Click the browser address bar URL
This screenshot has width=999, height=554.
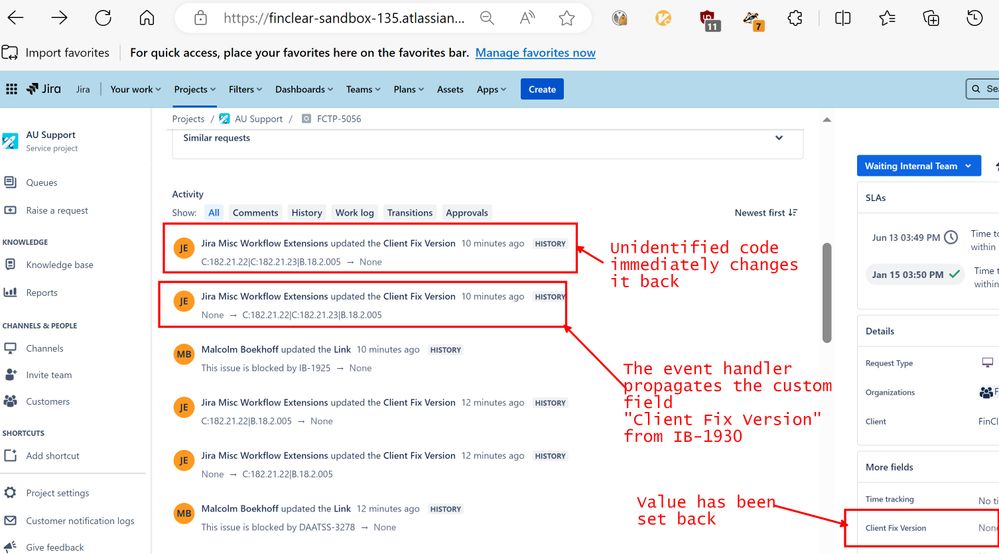[x=344, y=18]
